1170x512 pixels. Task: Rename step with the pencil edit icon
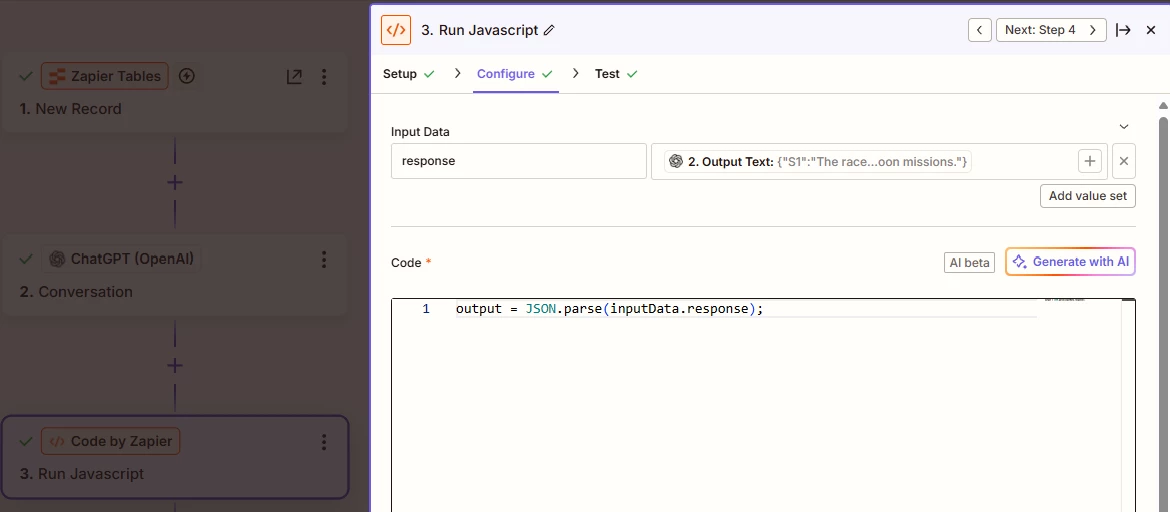550,31
